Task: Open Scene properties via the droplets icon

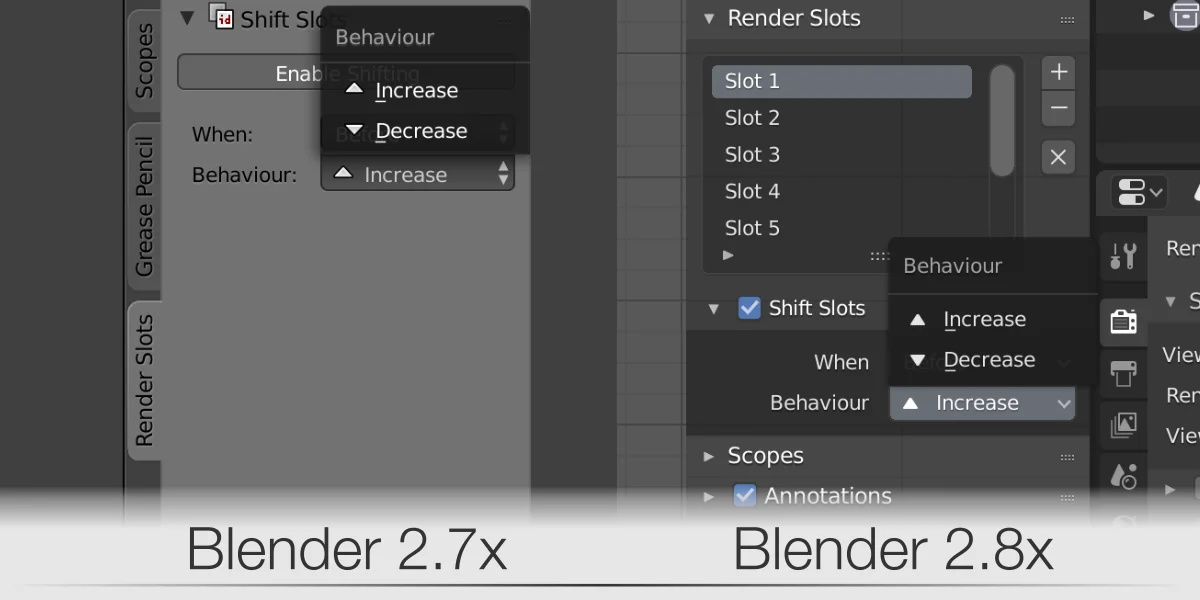Action: [1123, 477]
